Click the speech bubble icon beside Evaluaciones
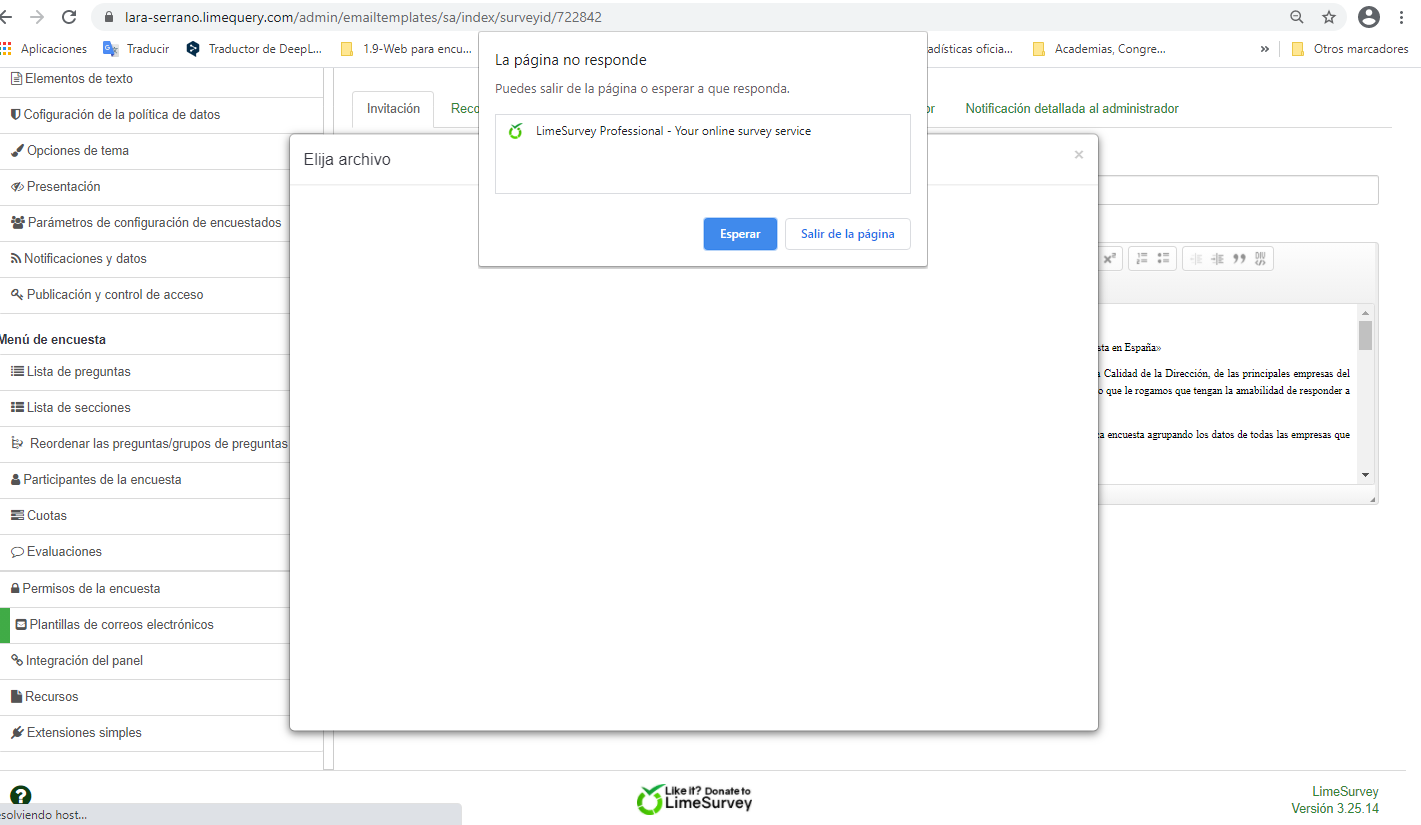1421x825 pixels. coord(17,552)
